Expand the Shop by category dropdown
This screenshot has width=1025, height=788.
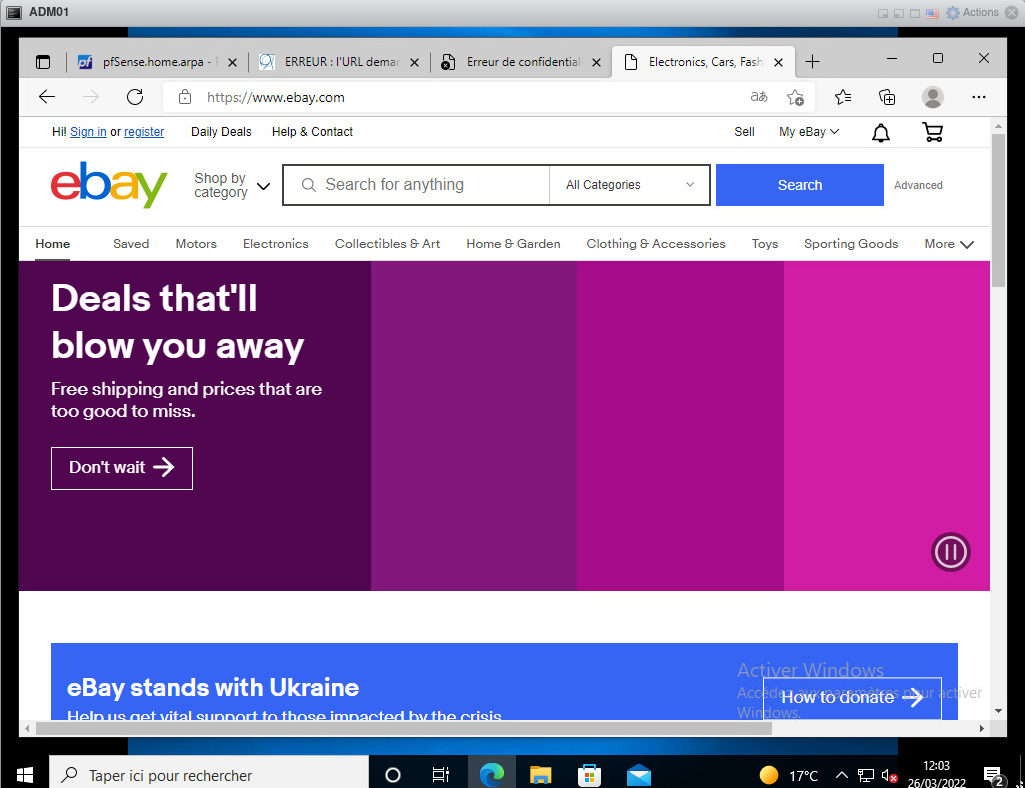pyautogui.click(x=232, y=185)
